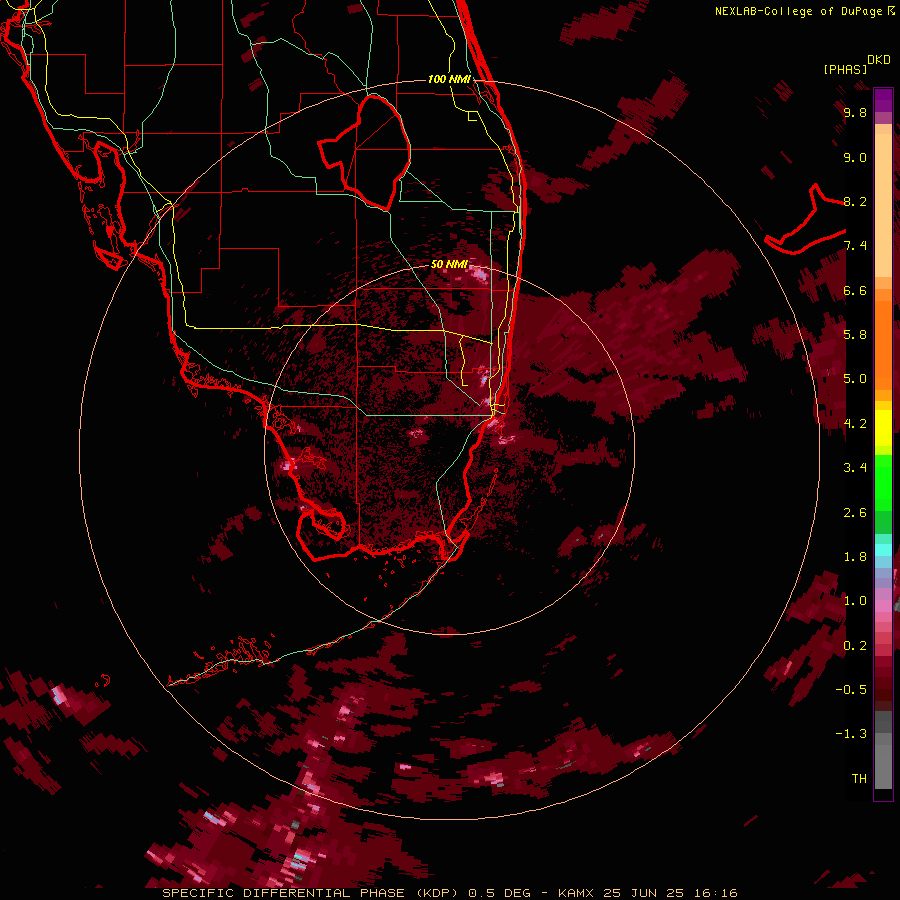Select the 5.0 legend value
Screen dimensions: 900x900
click(855, 379)
